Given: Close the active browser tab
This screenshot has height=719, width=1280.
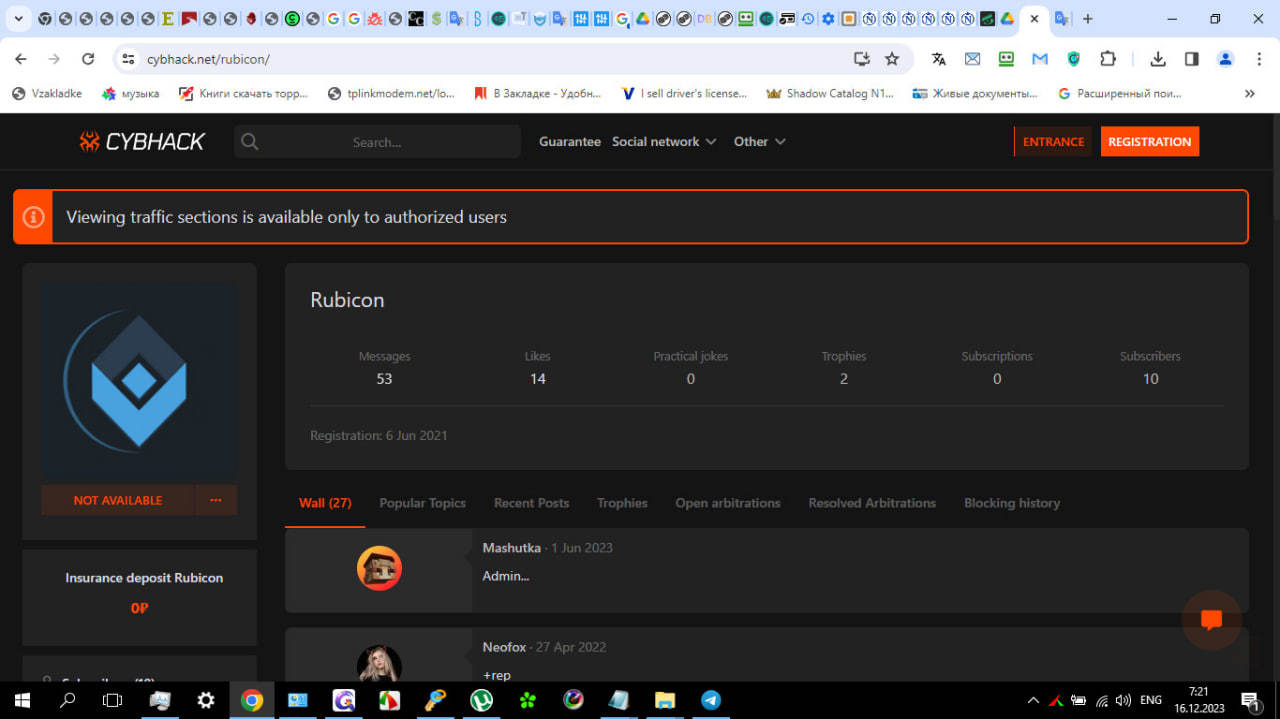Looking at the screenshot, I should click(1034, 18).
